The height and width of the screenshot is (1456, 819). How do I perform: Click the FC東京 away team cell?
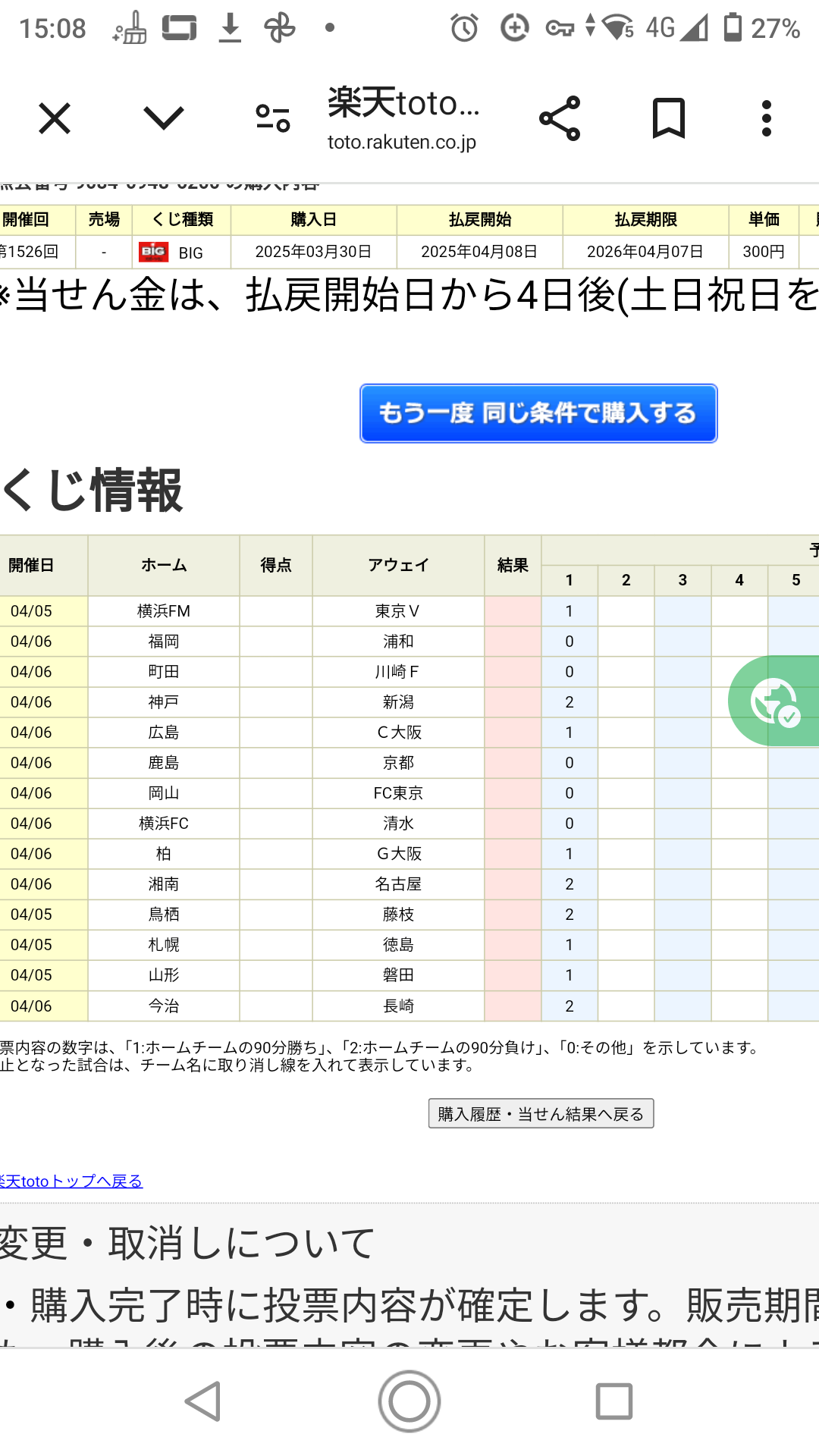tap(399, 793)
